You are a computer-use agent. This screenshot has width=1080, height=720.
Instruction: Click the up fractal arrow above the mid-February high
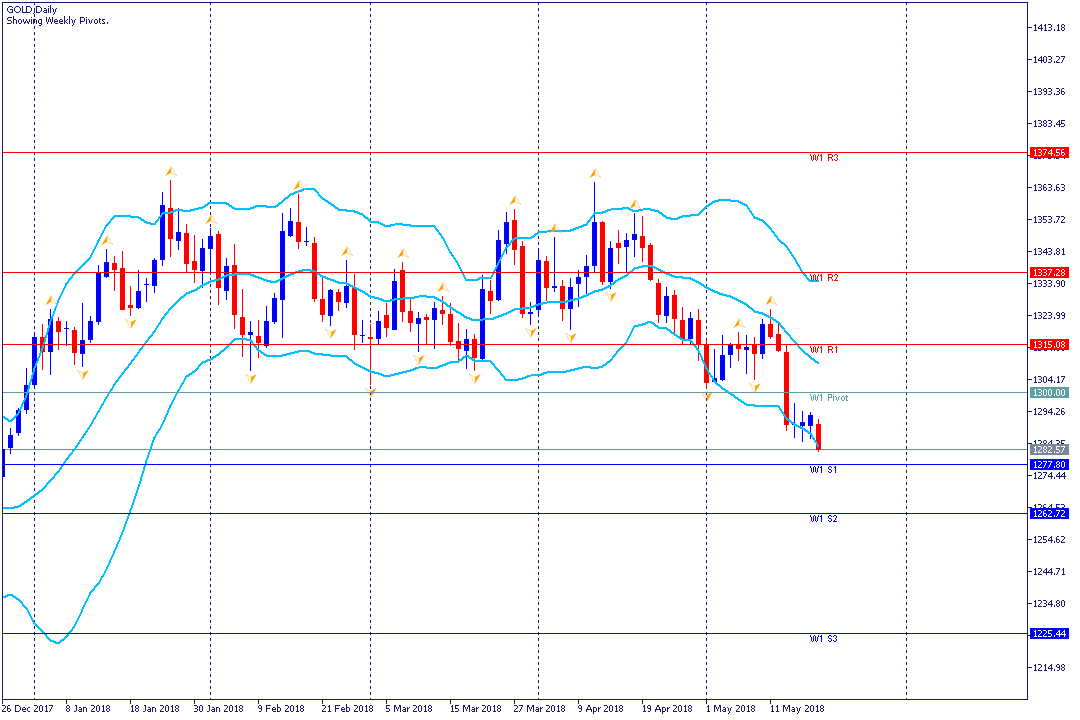298,185
